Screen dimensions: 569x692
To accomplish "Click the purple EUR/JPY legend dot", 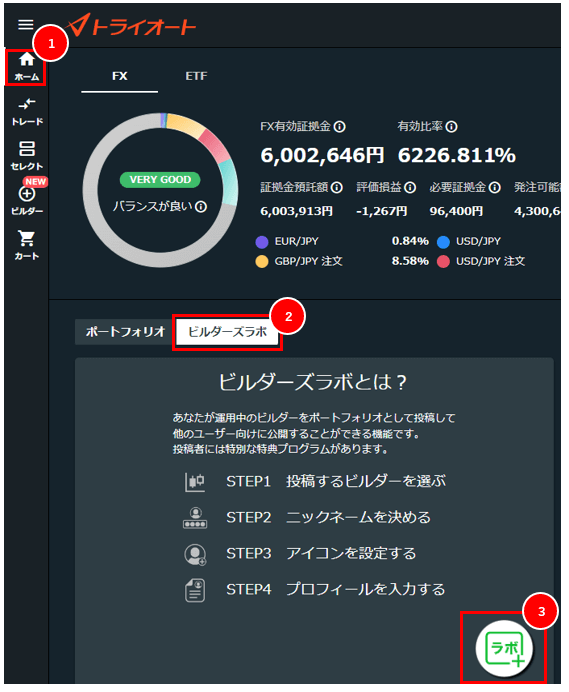I will click(x=262, y=242).
